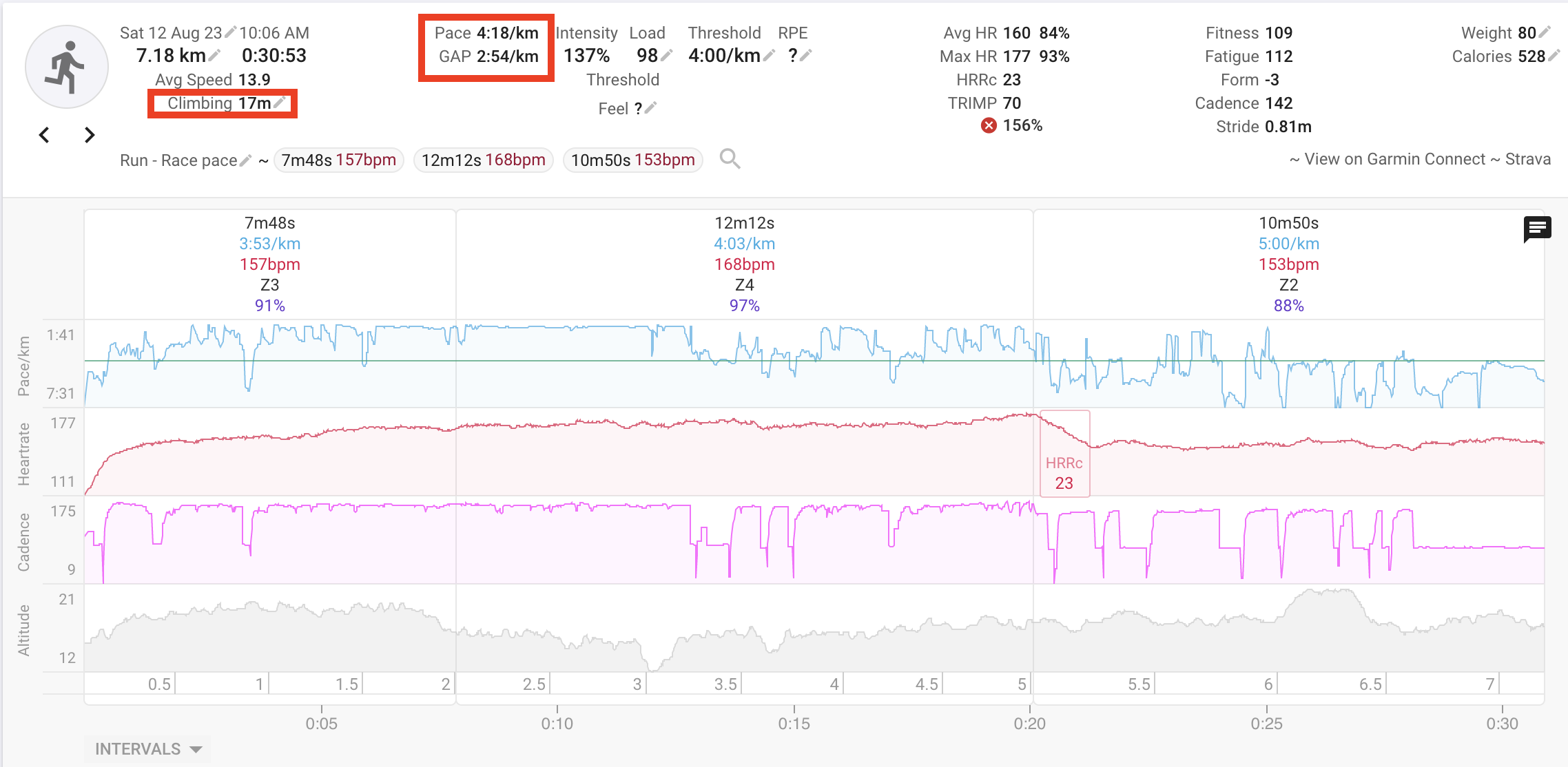Click the Avg Speed 13.9 value
Screen dimensions: 1568x767
[x=254, y=79]
